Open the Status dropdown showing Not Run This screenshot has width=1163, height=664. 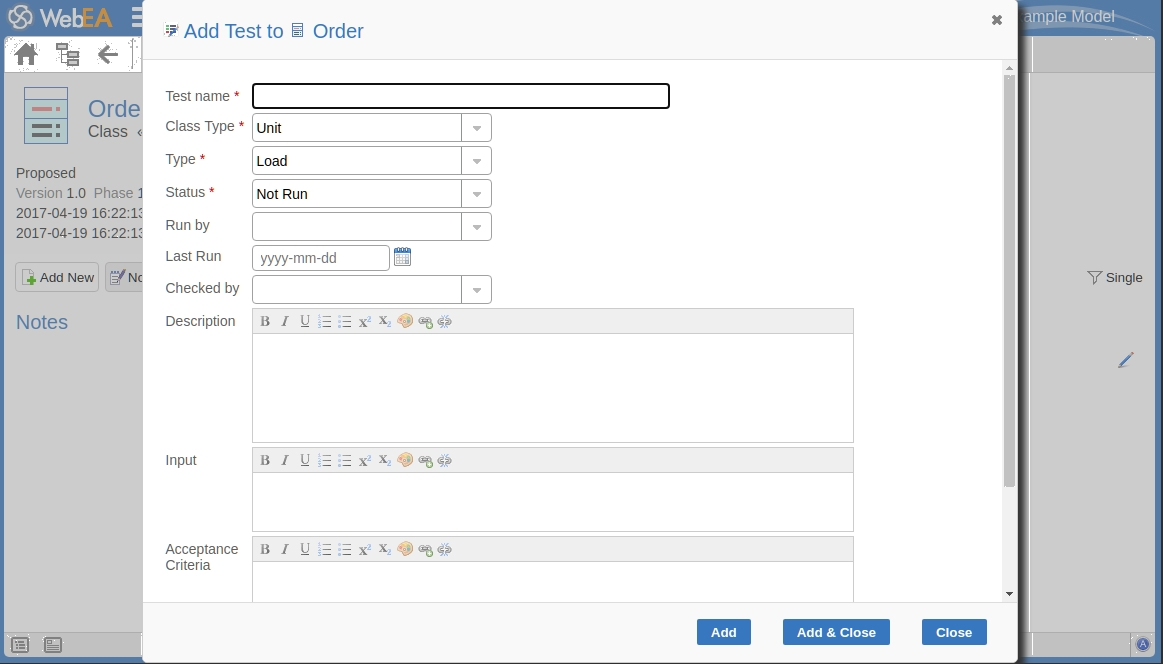click(476, 194)
